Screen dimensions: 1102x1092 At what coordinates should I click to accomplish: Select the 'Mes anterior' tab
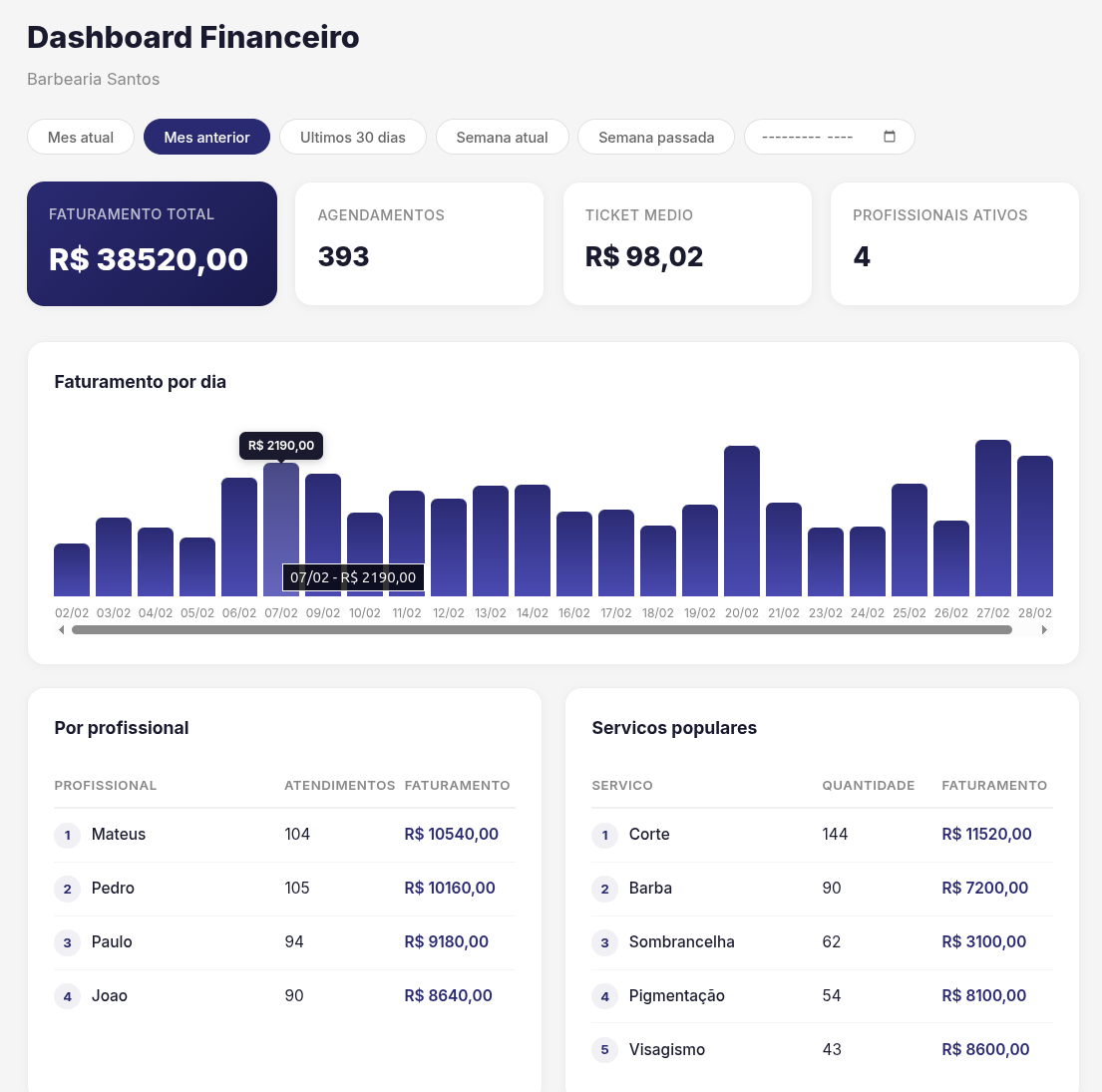coord(206,137)
